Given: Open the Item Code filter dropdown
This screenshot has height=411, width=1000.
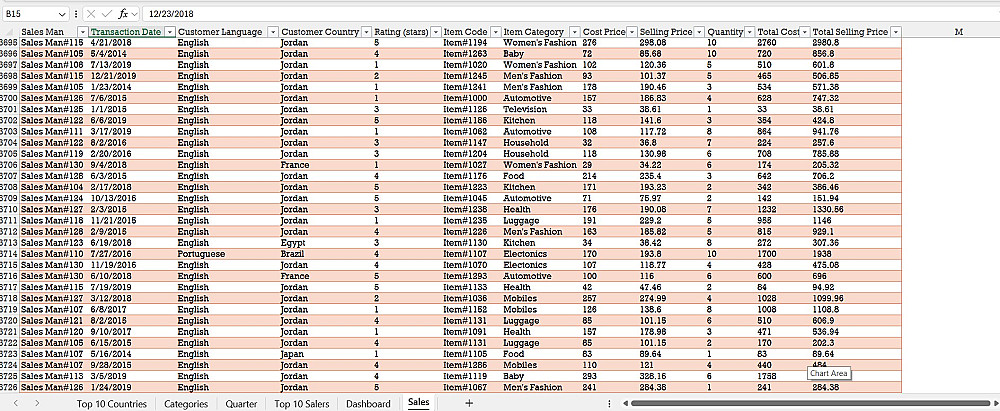Looking at the screenshot, I should pos(496,32).
